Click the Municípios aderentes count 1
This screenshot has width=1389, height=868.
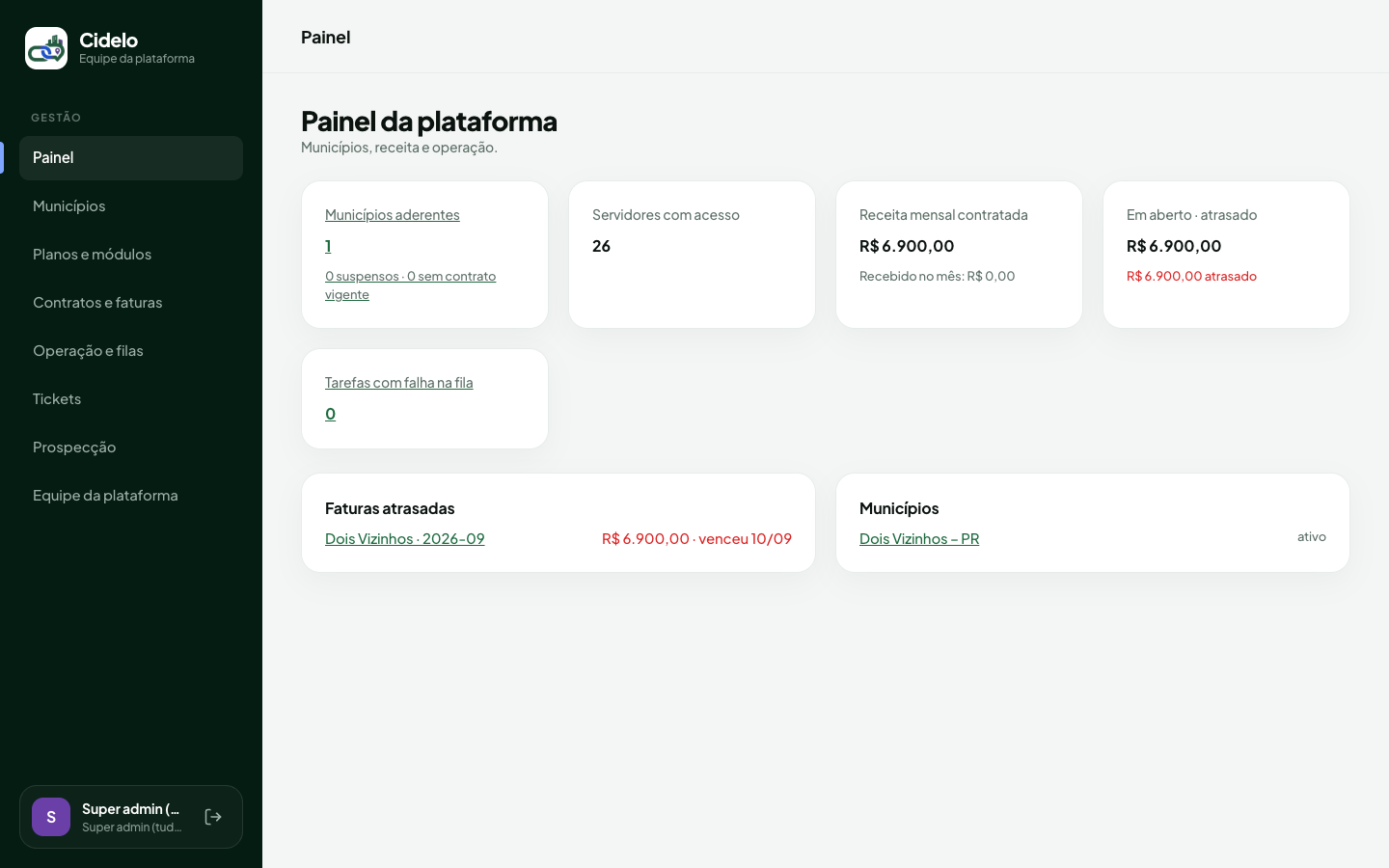pos(328,246)
